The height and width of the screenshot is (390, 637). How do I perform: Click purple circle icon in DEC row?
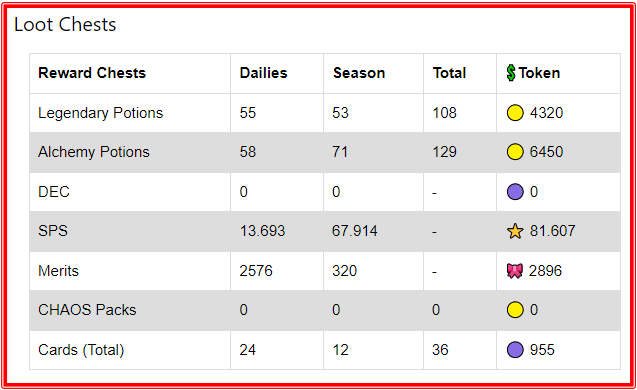click(x=515, y=191)
